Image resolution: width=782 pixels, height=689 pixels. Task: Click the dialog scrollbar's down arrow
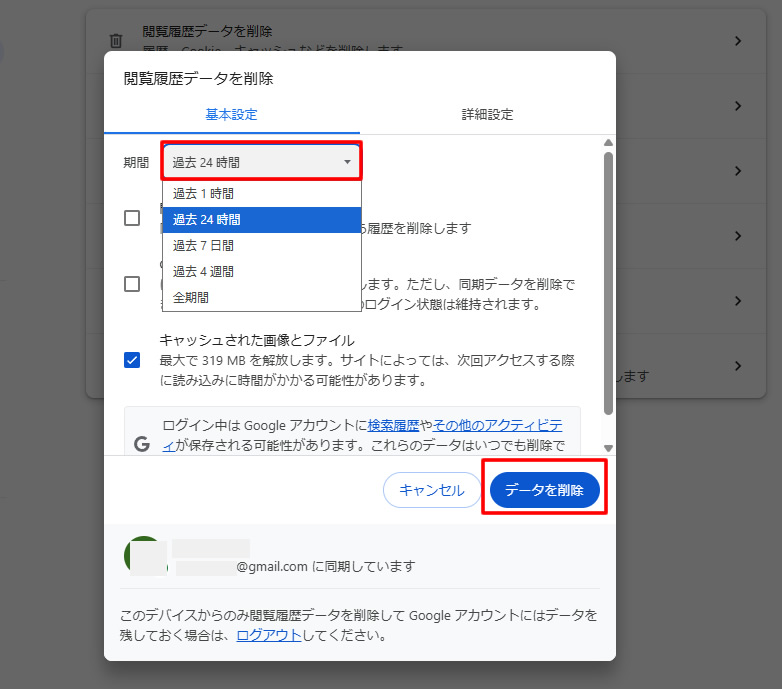click(607, 449)
